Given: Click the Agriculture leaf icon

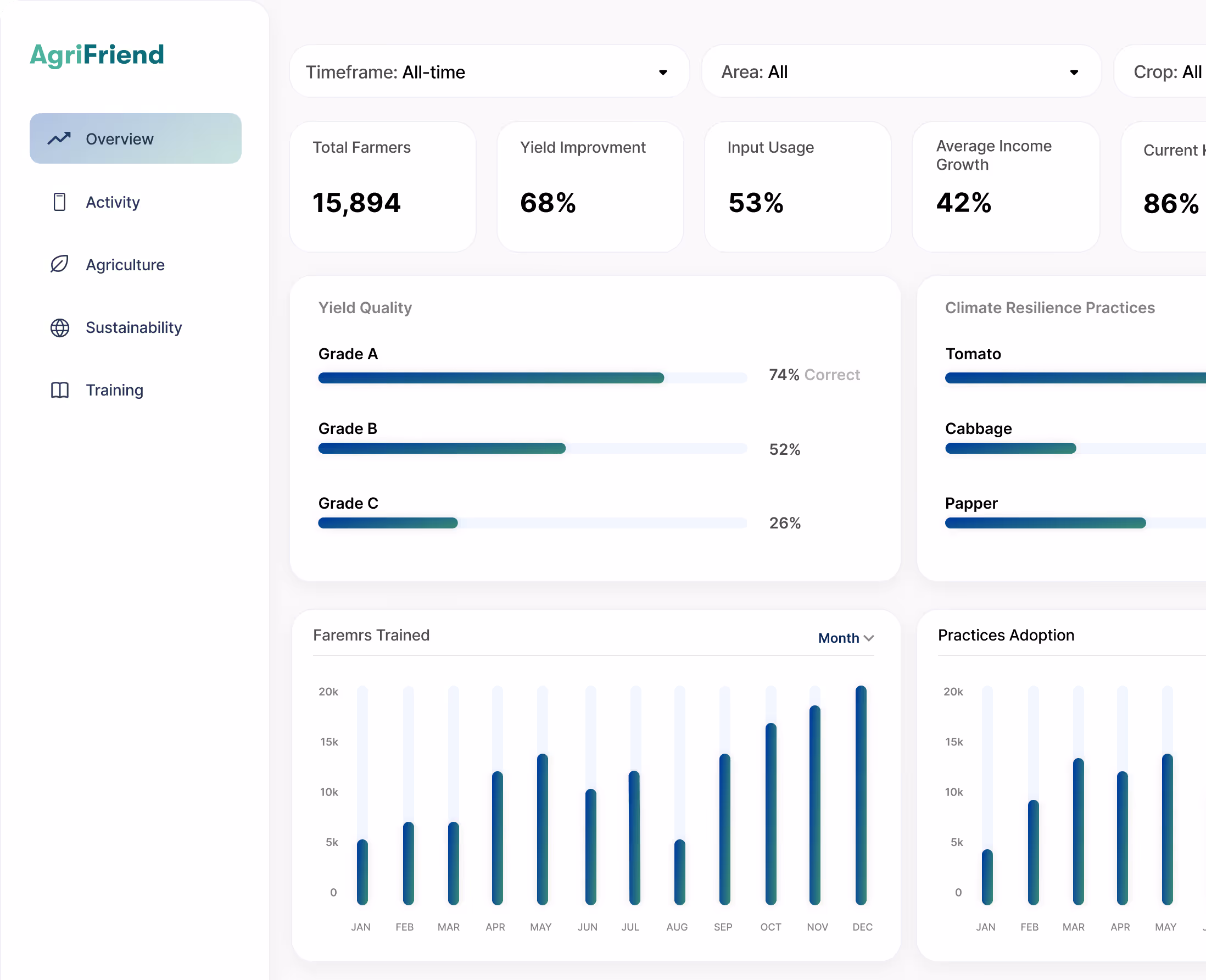Looking at the screenshot, I should pos(59,264).
